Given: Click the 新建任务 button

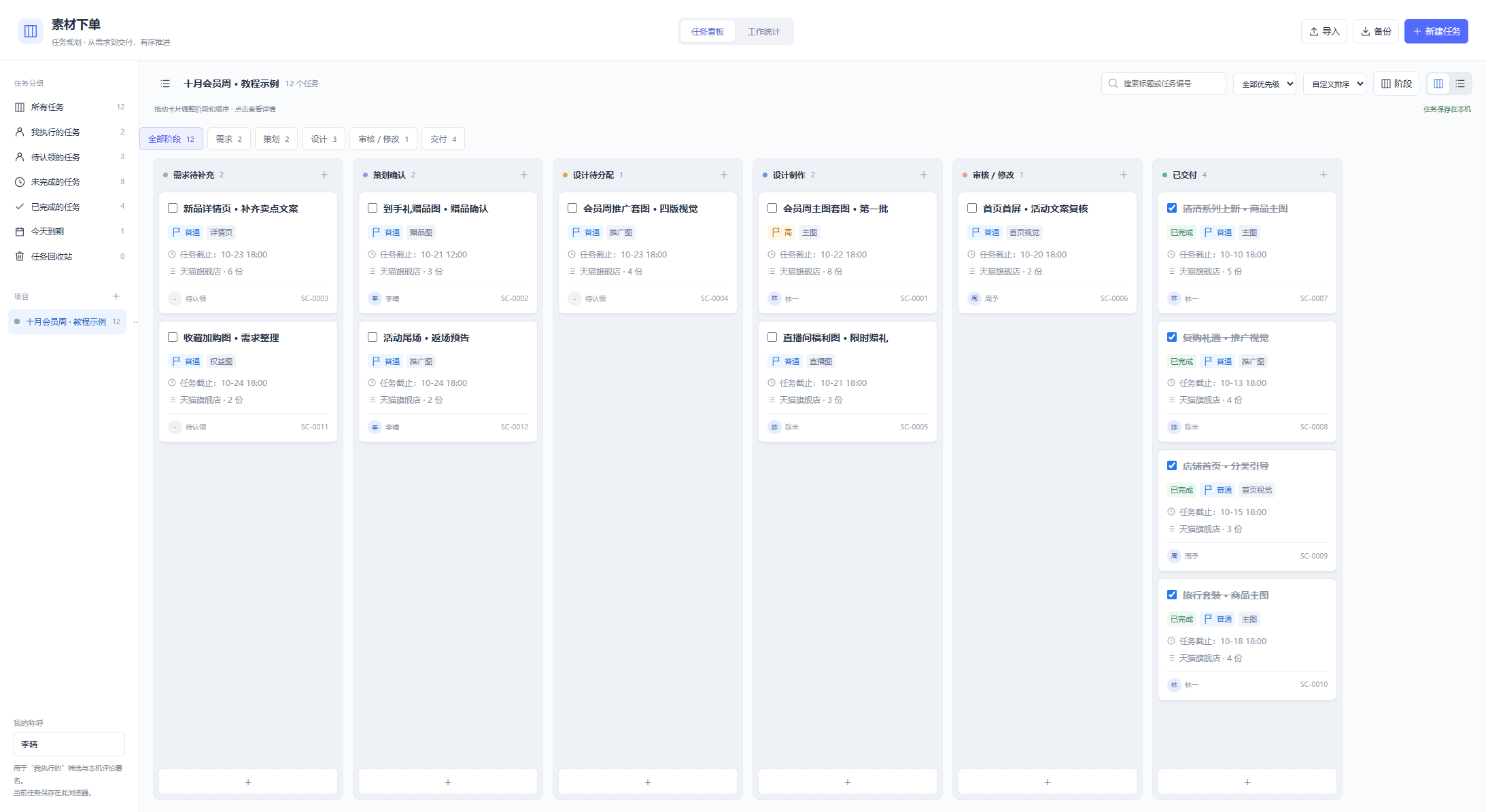Looking at the screenshot, I should coord(1436,31).
